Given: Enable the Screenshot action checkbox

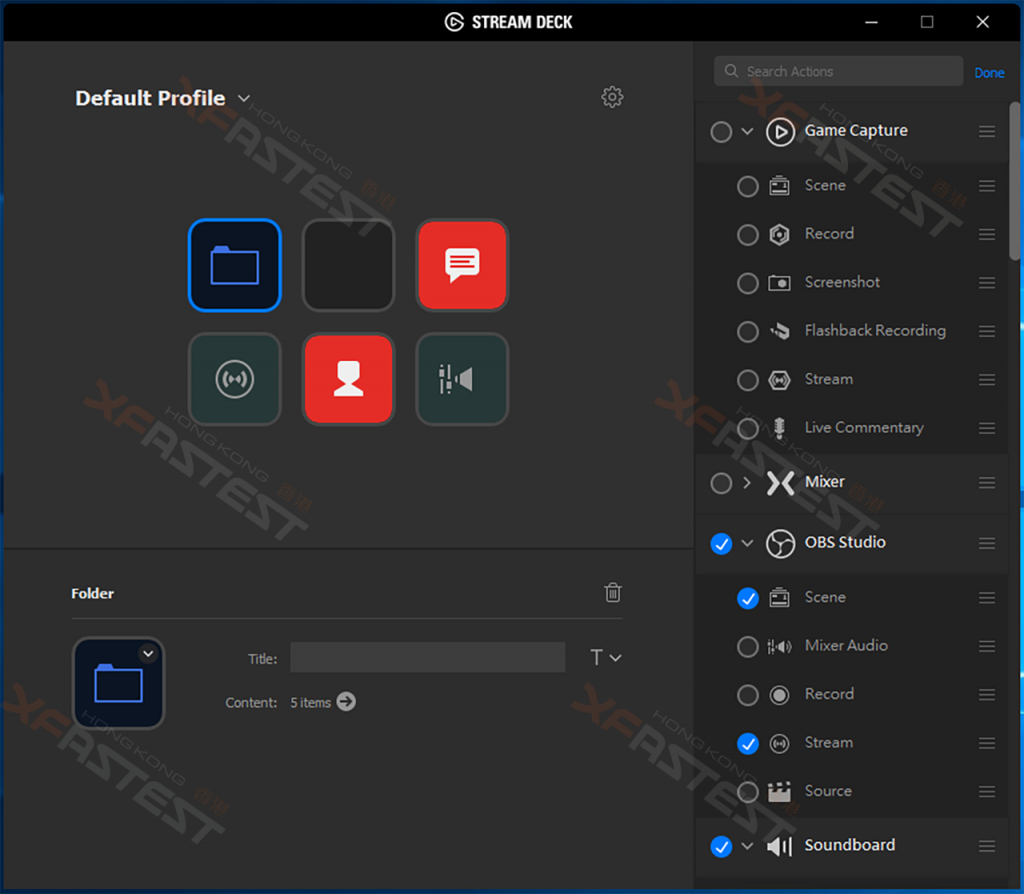Looking at the screenshot, I should pos(748,283).
